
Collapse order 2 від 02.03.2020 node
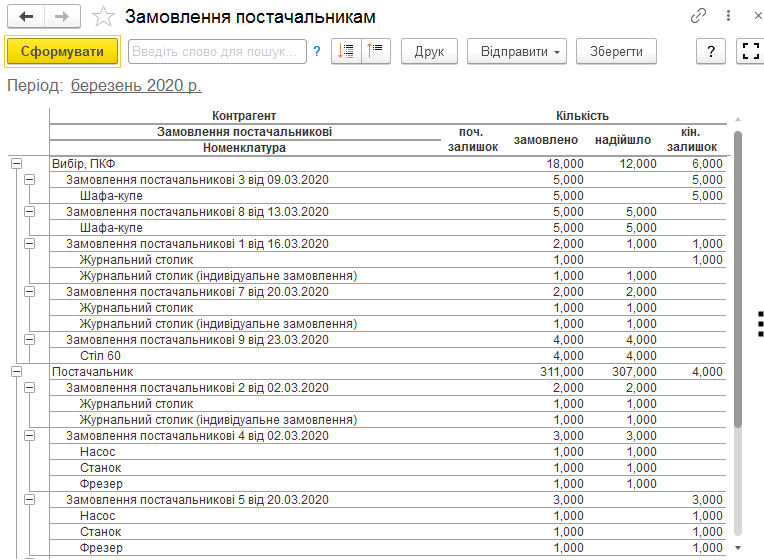(30, 387)
